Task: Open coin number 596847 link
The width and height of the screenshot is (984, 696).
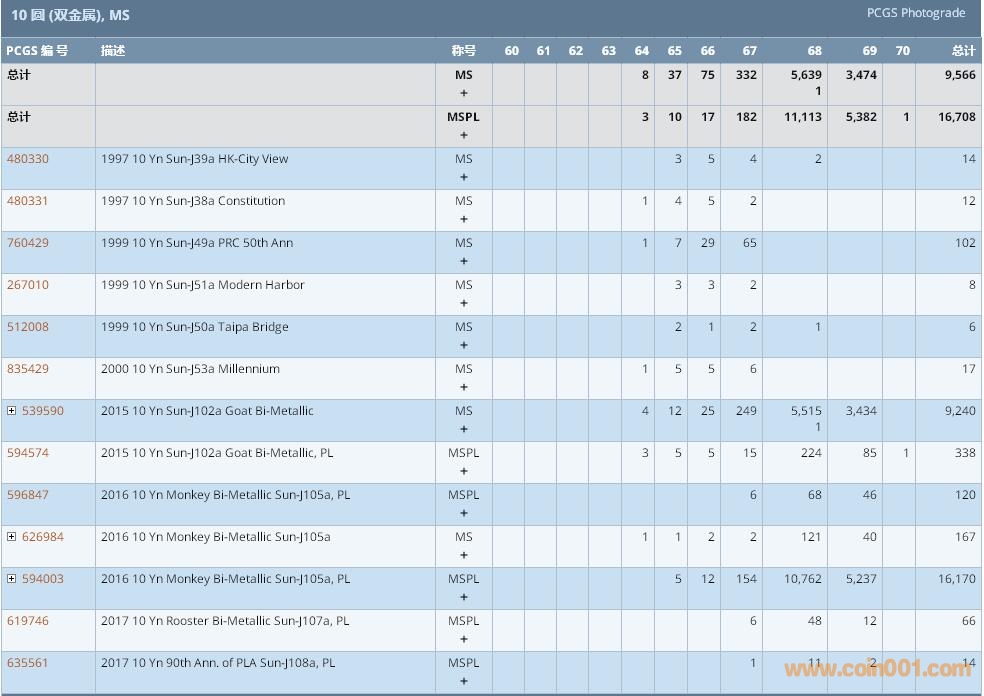Action: [28, 495]
